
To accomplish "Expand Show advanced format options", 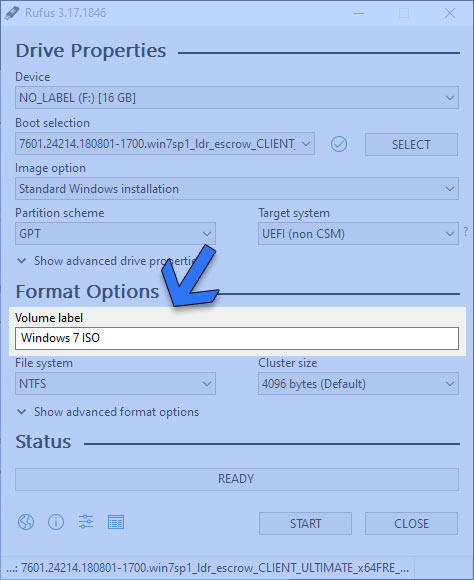I will 108,412.
